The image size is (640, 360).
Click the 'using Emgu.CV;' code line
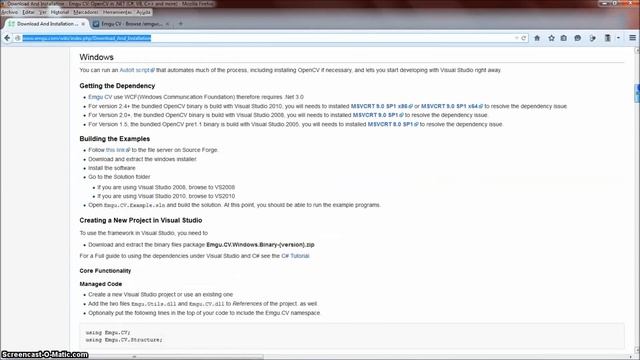[108, 333]
